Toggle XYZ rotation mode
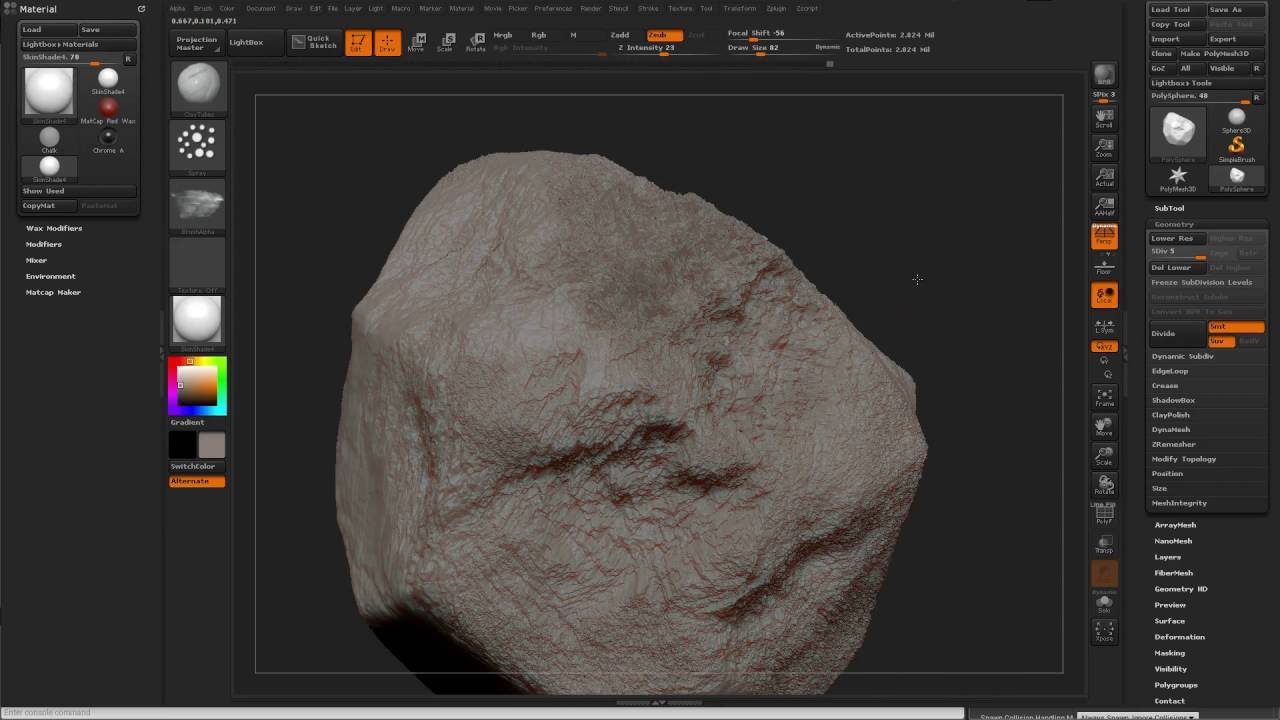This screenshot has width=1280, height=720. (1104, 347)
